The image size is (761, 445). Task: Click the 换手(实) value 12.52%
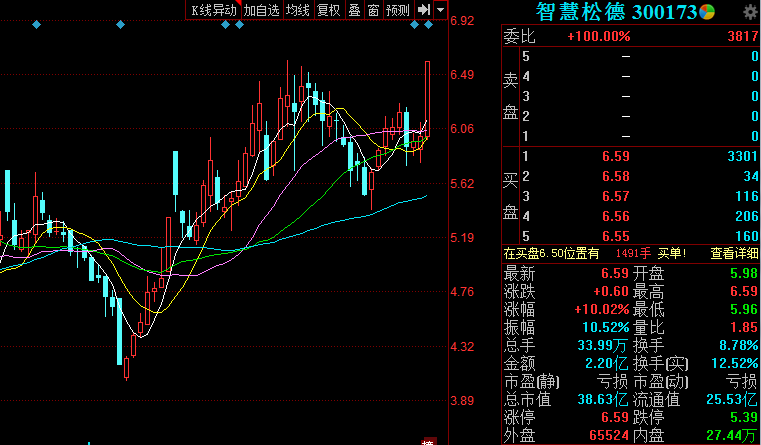click(x=735, y=363)
